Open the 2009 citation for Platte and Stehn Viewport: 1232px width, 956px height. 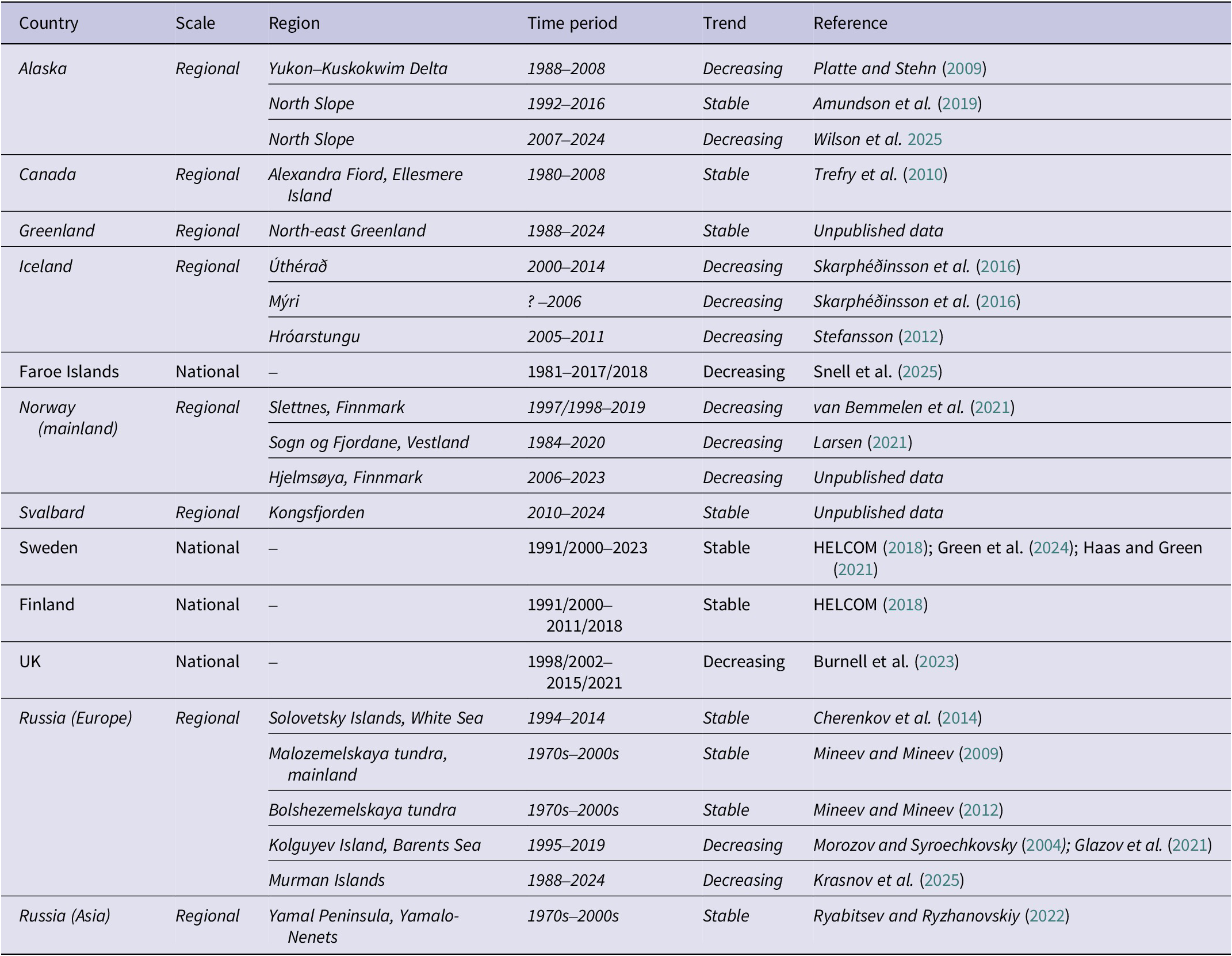[964, 68]
